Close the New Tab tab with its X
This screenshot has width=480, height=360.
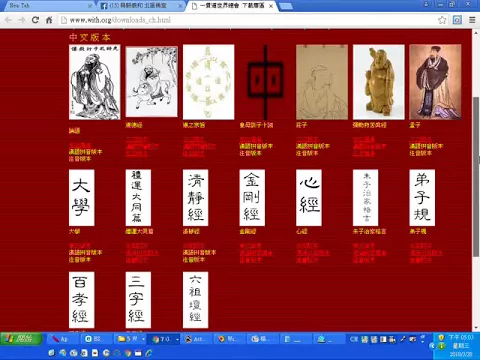[90, 6]
